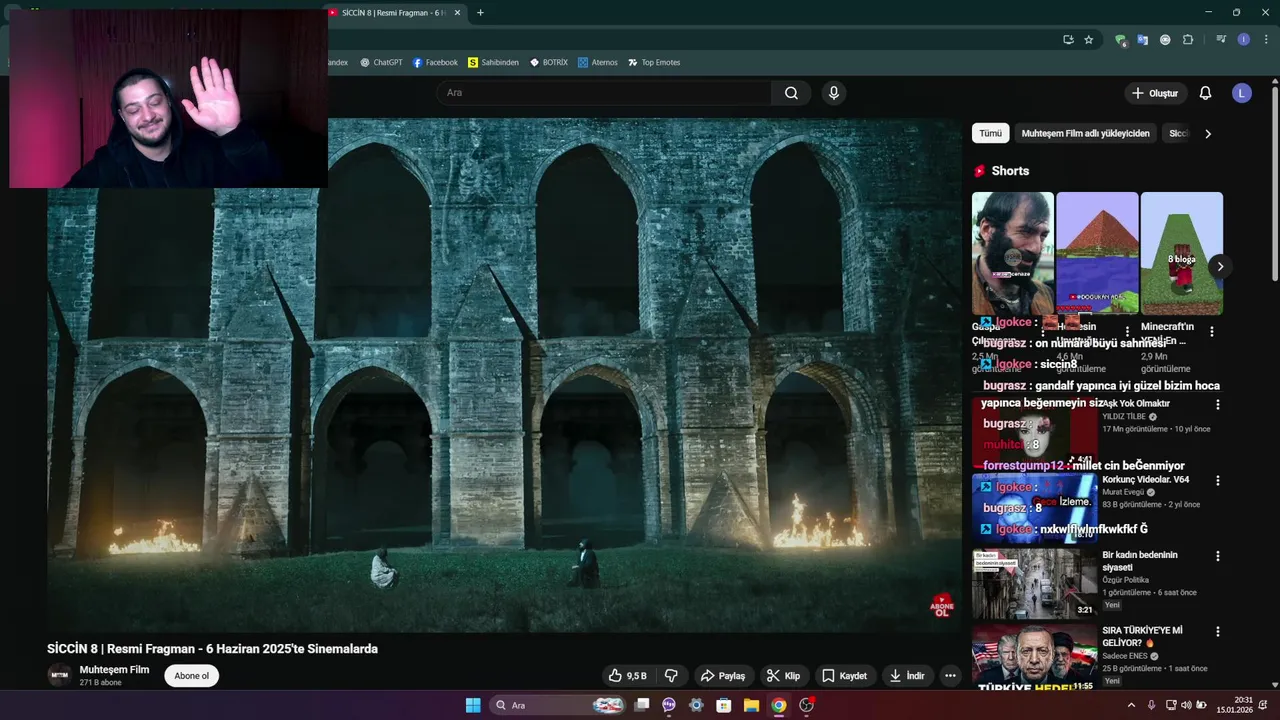The height and width of the screenshot is (720, 1280).
Task: Open Muhteşem Film channel name link
Action: tap(114, 670)
